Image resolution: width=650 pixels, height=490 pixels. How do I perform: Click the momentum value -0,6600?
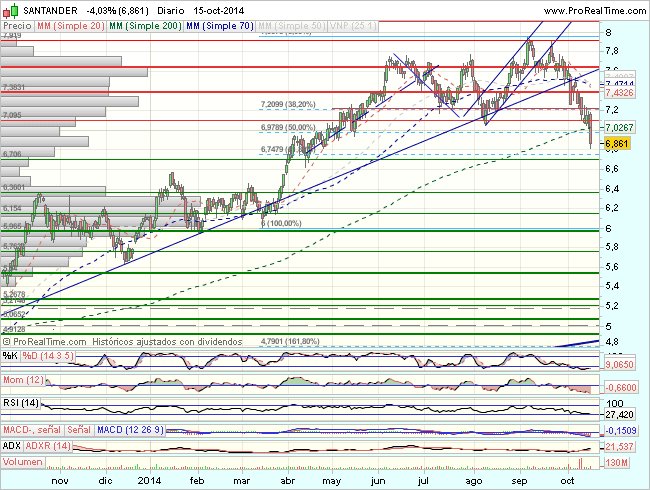point(621,388)
